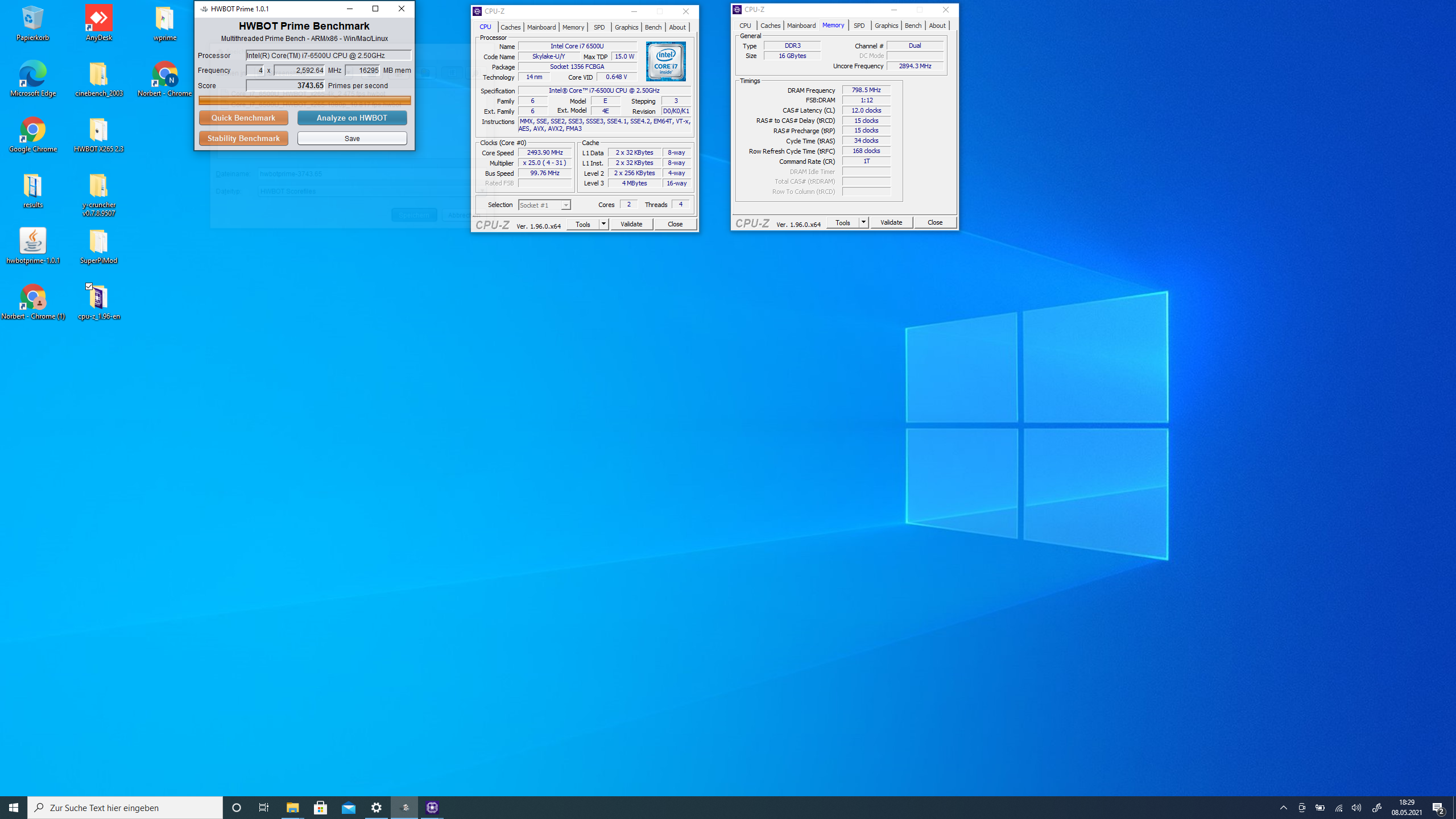Select the hwbotprime-1.0.1 Java file icon
Viewport: 1456px width, 819px height.
point(32,246)
